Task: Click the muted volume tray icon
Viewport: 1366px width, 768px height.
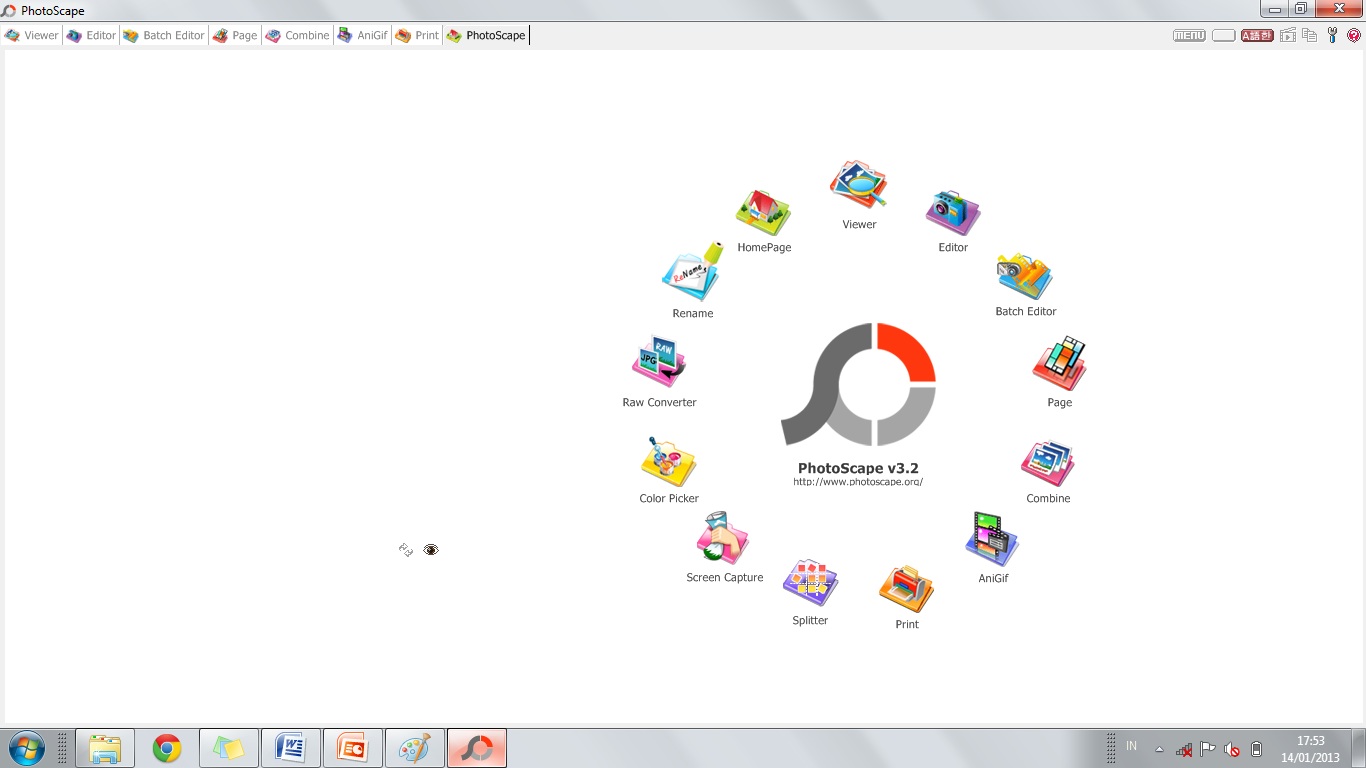Action: [x=1232, y=749]
